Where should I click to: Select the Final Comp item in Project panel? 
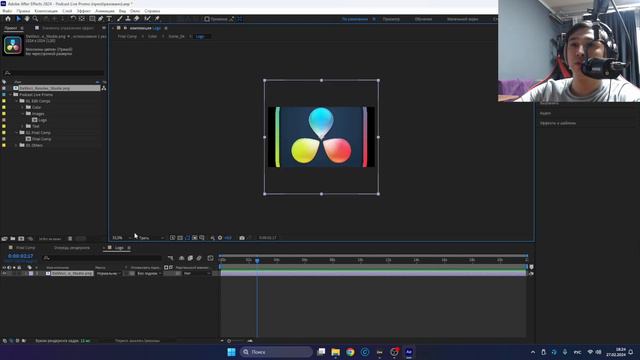tap(42, 139)
